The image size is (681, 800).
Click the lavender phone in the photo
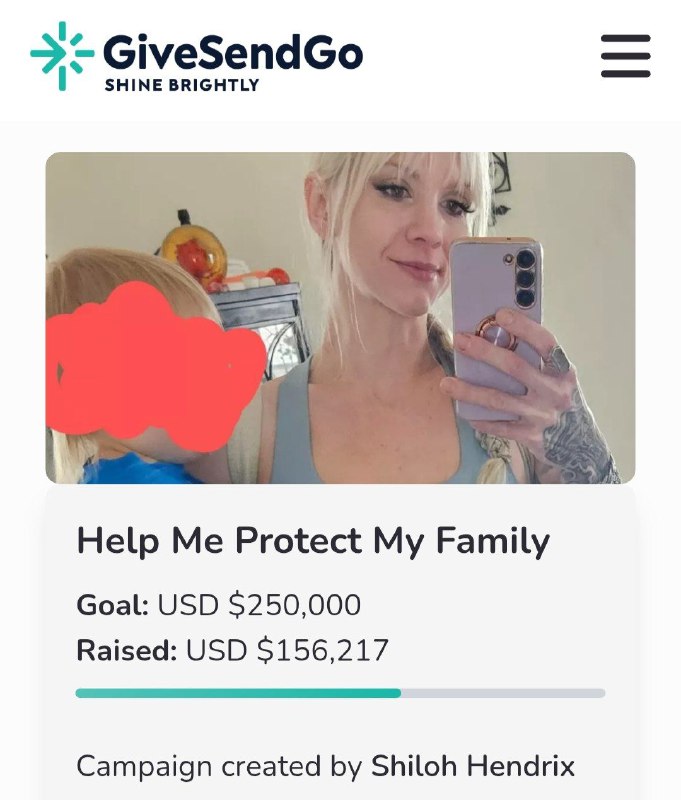pyautogui.click(x=494, y=327)
